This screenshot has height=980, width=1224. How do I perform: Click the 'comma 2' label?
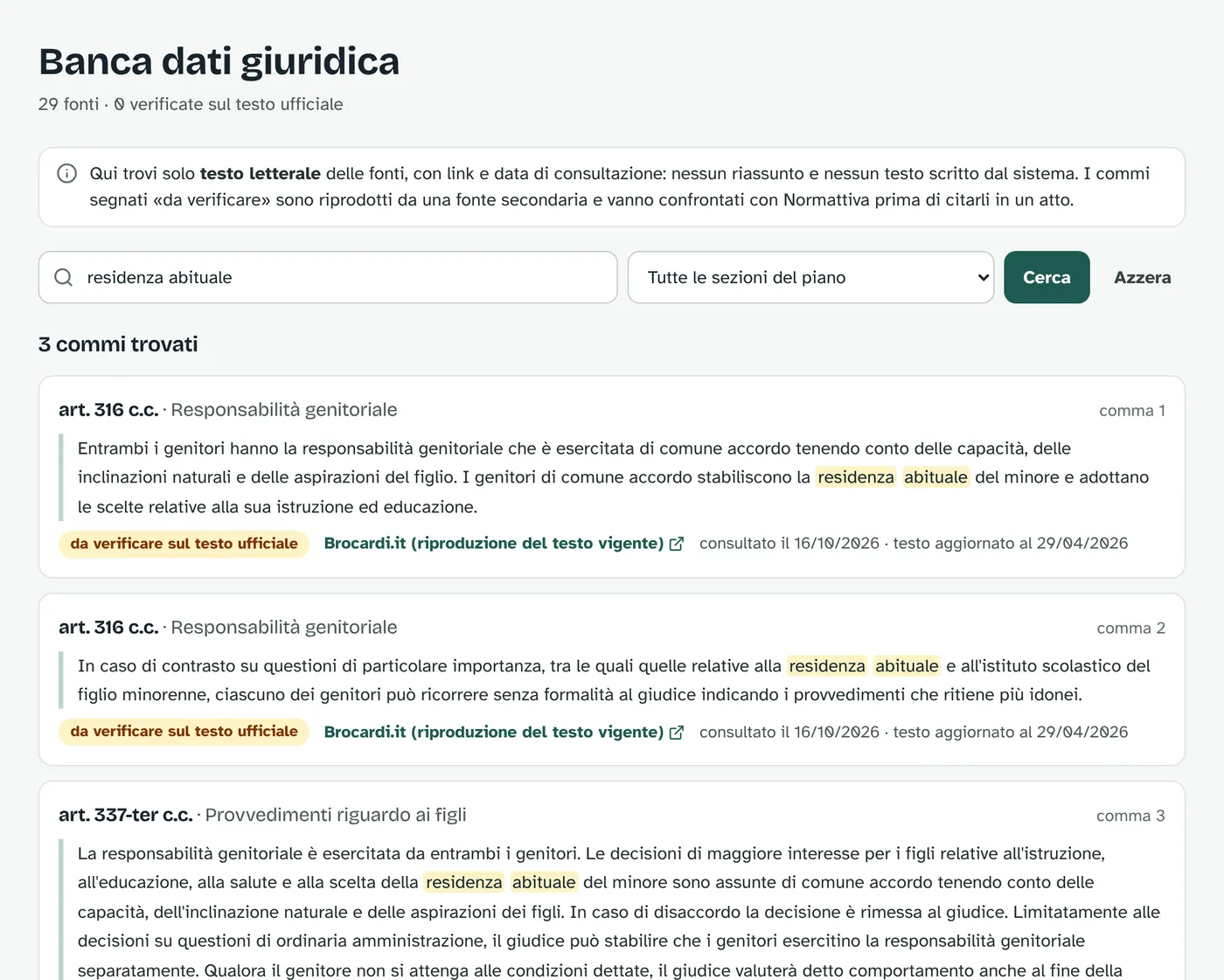tap(1131, 629)
